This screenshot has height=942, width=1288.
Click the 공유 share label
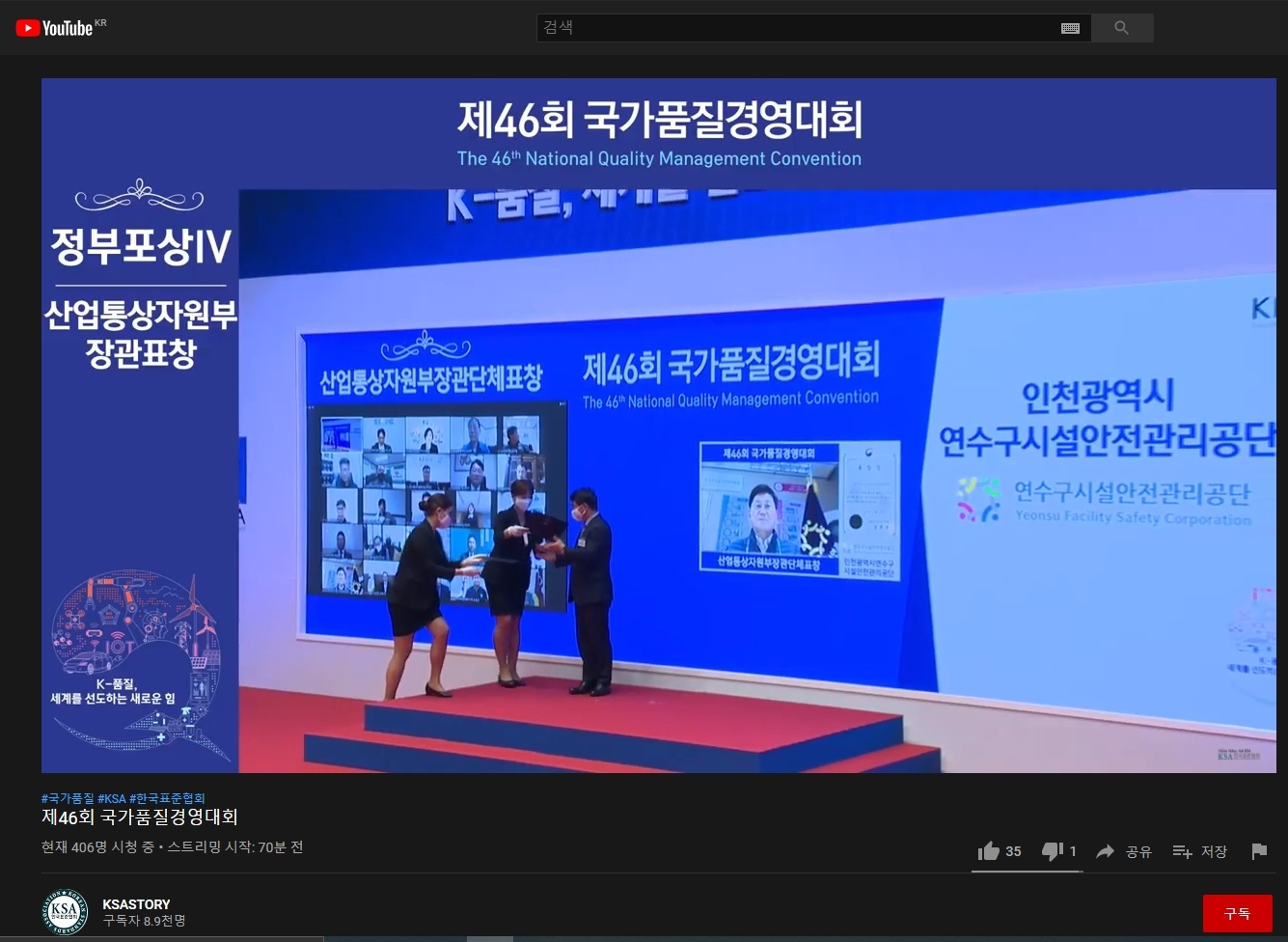[1139, 851]
